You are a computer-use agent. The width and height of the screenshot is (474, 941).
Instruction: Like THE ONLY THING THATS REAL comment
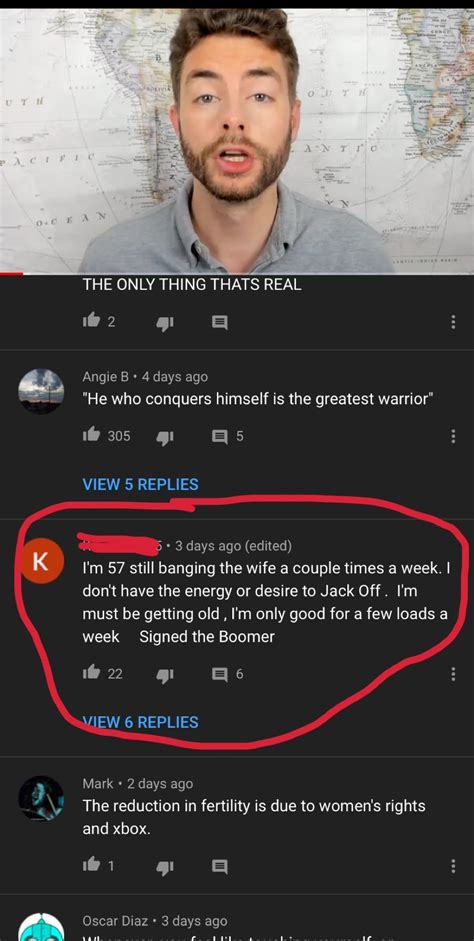pos(91,322)
